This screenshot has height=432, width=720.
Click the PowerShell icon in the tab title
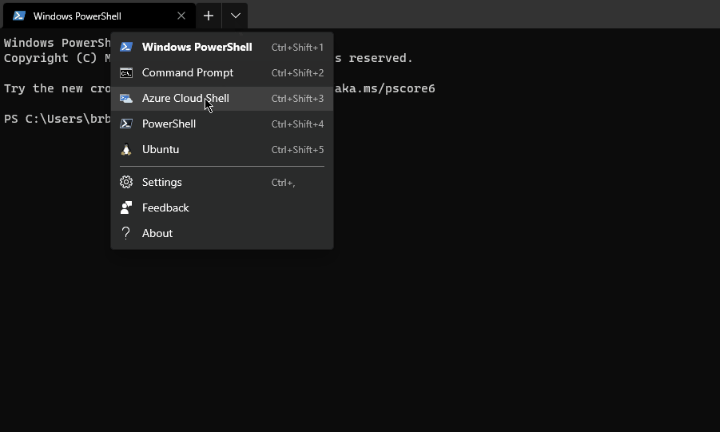pos(19,16)
